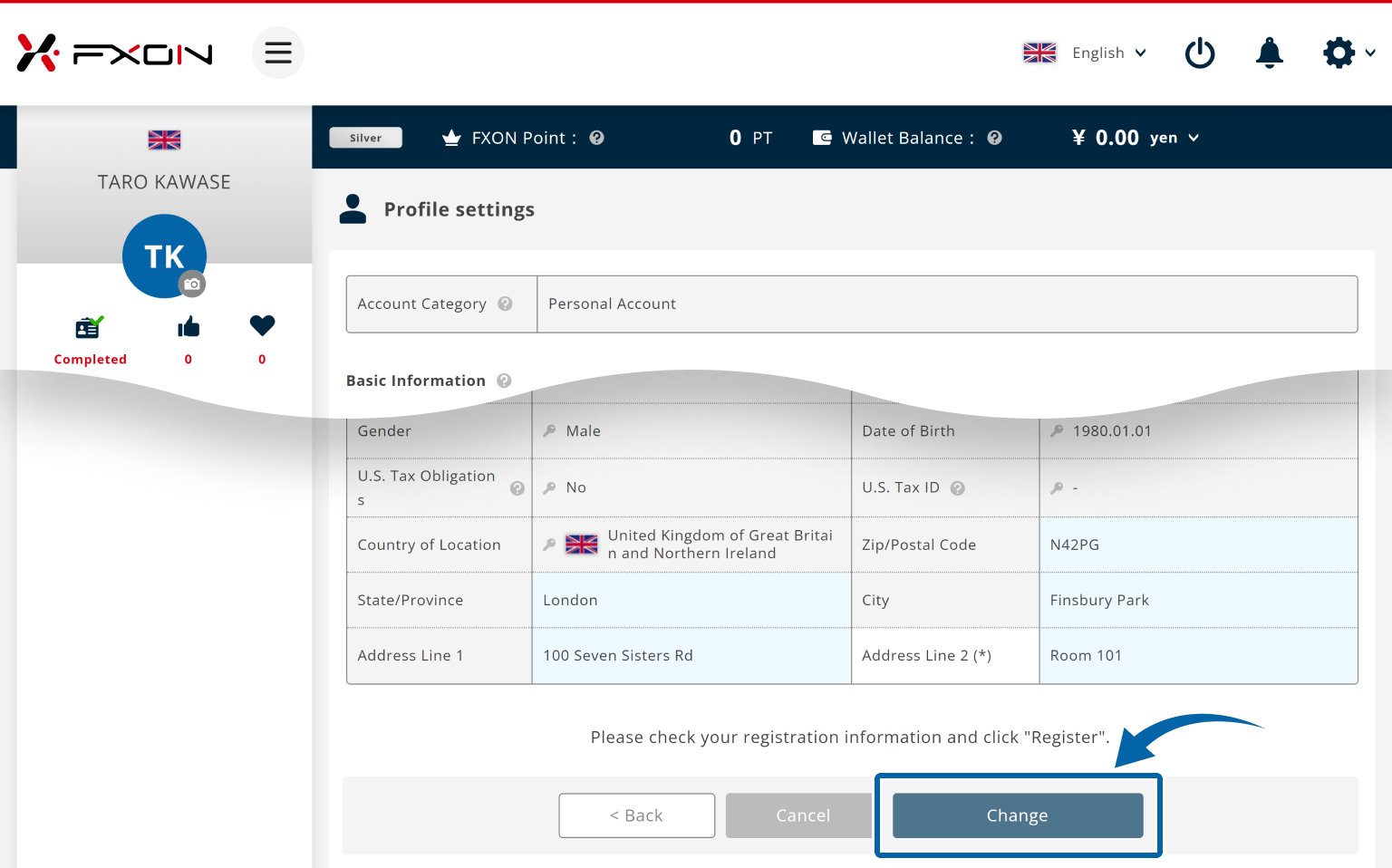Click the UK flag language icon
The image size is (1392, 868).
(x=1039, y=53)
